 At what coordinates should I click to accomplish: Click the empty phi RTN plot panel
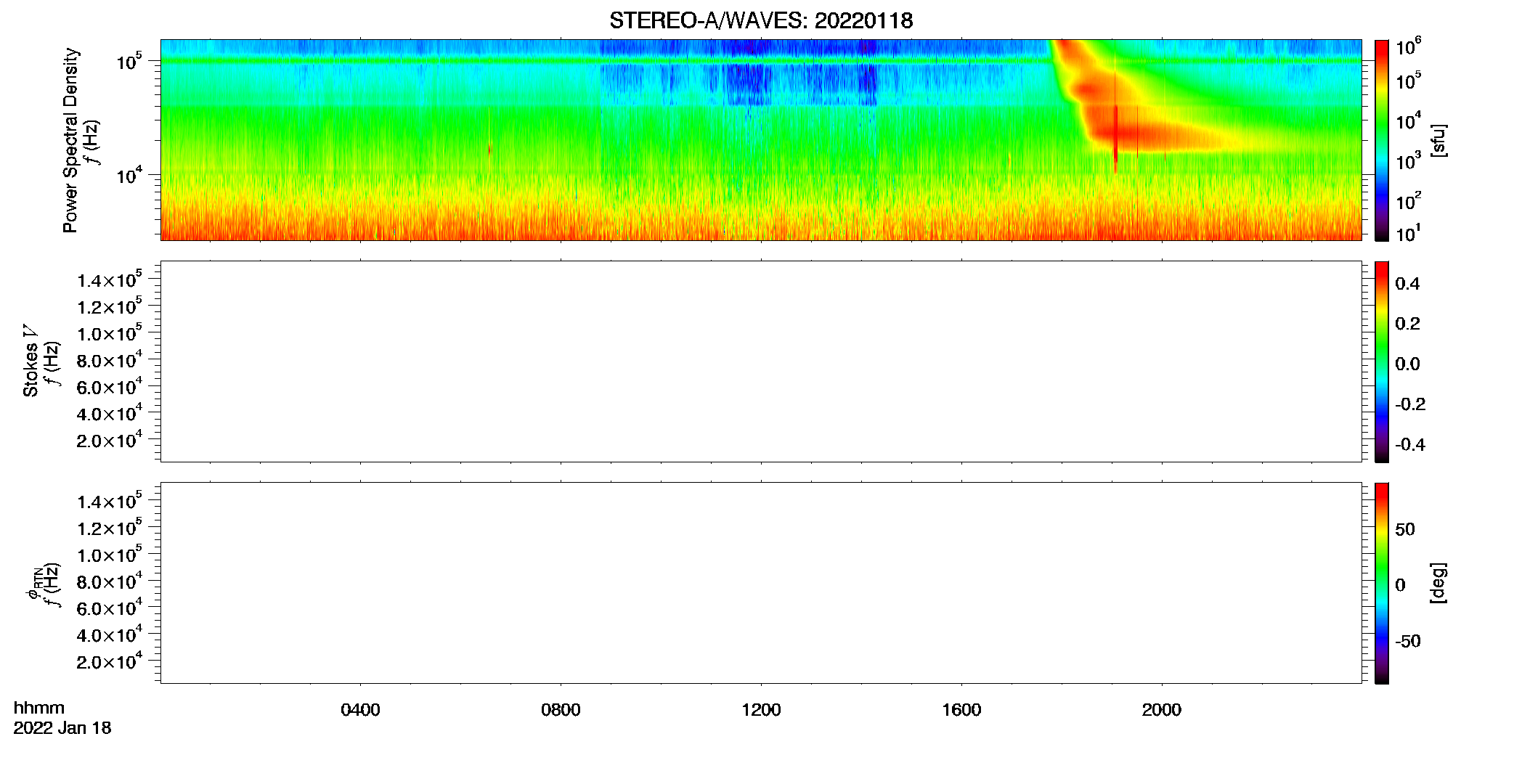[761, 583]
